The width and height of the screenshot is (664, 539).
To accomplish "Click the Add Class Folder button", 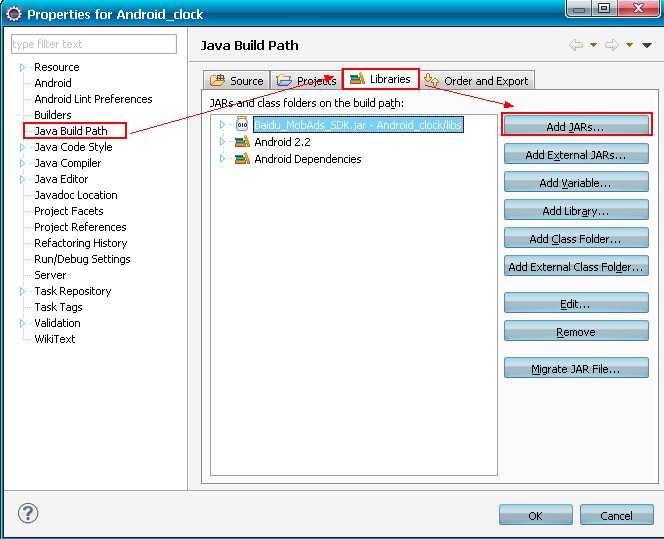I will [x=576, y=238].
